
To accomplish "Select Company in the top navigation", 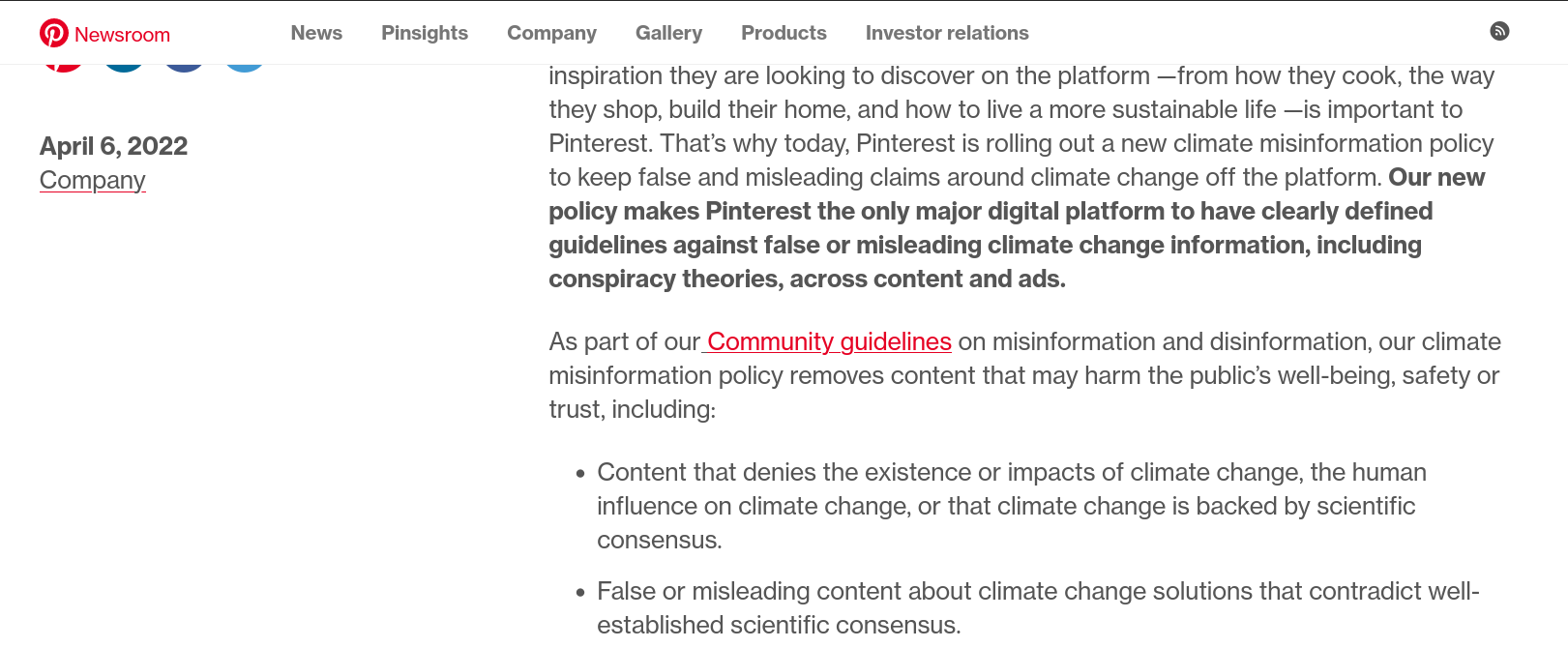I will [x=551, y=33].
